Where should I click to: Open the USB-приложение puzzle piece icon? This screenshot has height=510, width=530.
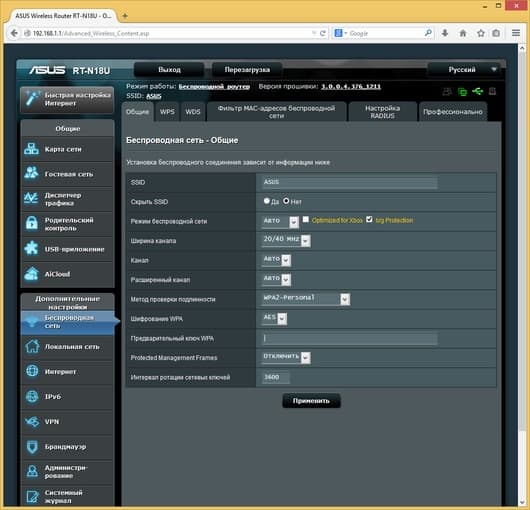point(31,248)
